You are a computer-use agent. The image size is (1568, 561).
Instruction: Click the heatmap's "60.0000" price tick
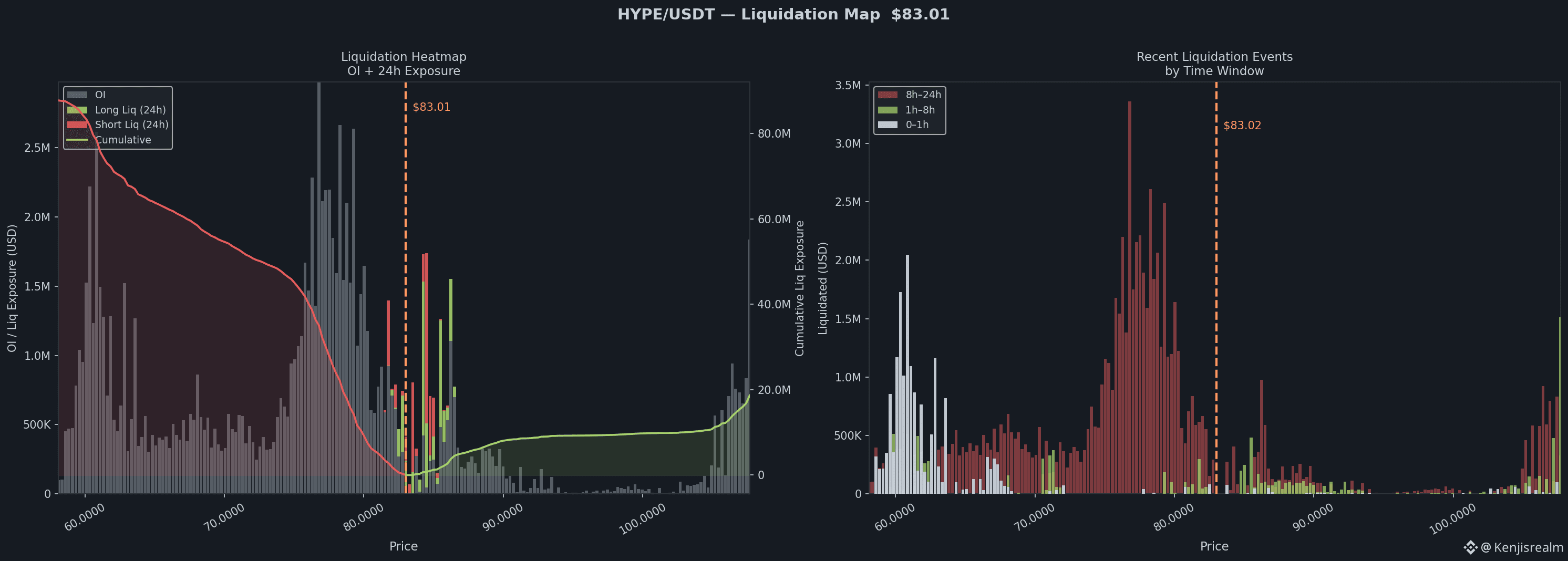tap(85, 517)
